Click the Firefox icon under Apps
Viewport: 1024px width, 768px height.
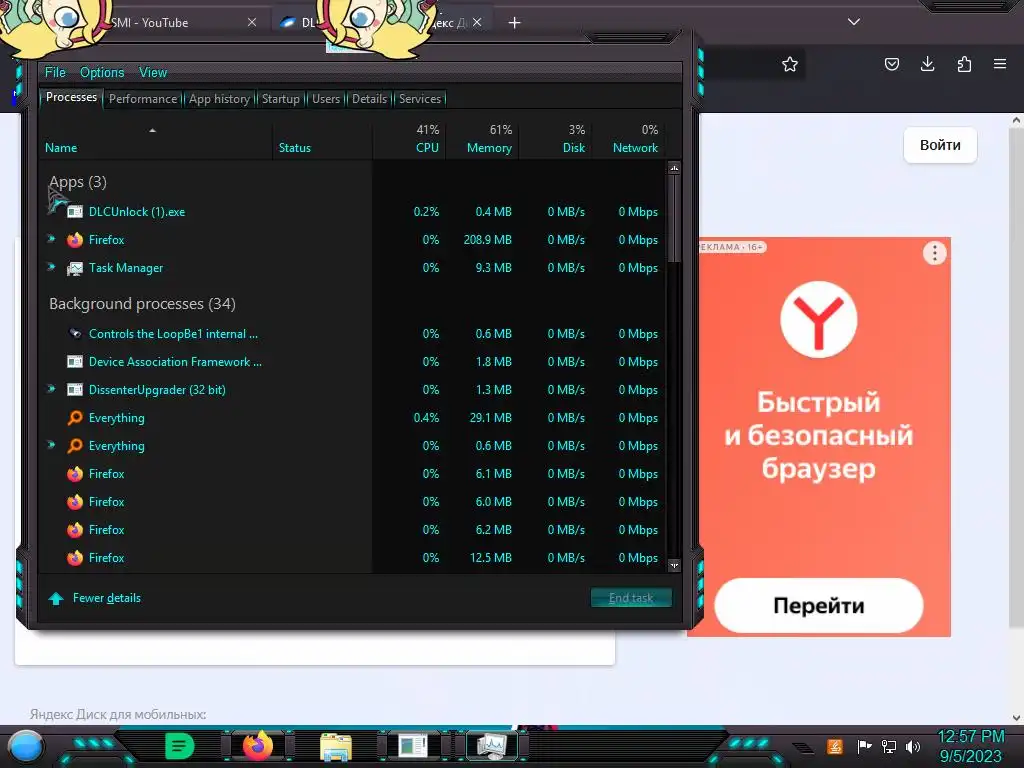tap(75, 240)
